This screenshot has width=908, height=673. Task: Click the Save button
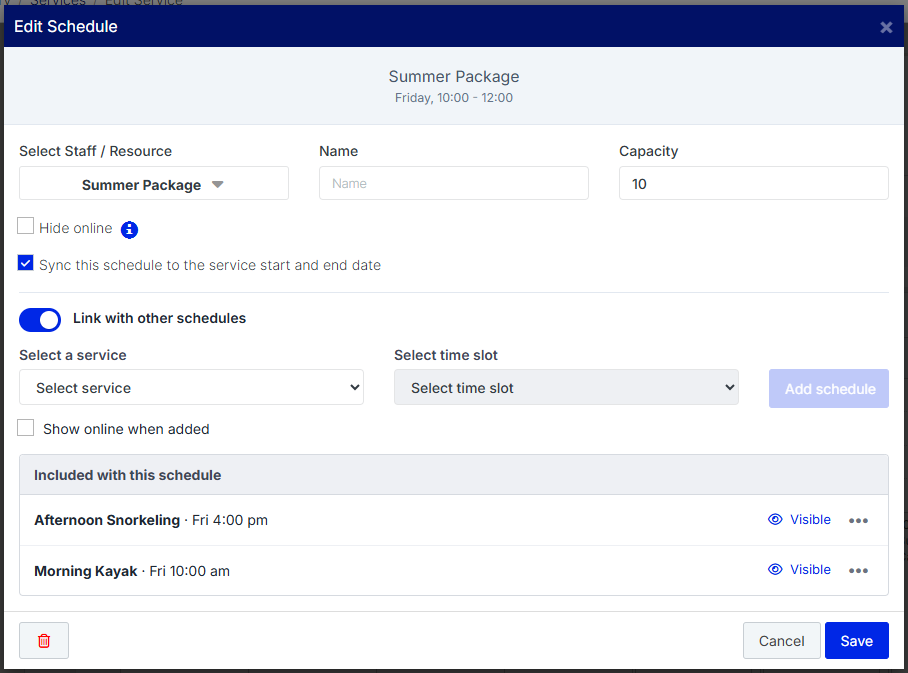coord(856,641)
